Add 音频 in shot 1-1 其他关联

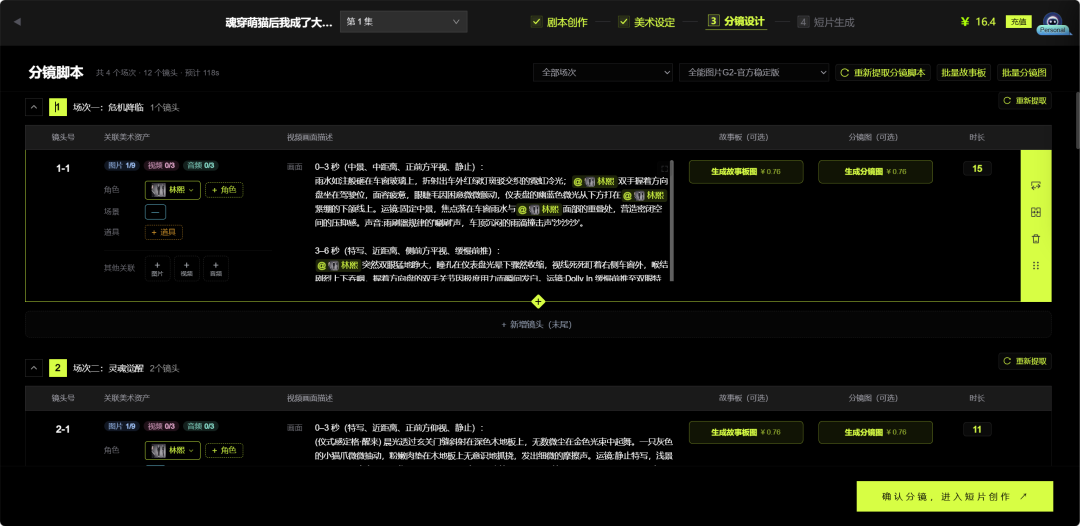point(216,269)
